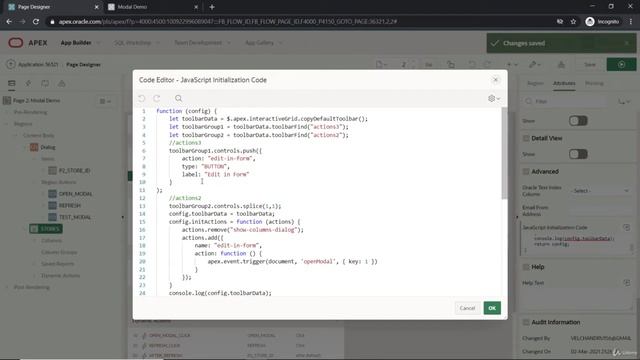Open the browser three-dot menu
Screen dimensions: 640x360
pyautogui.click(x=631, y=22)
